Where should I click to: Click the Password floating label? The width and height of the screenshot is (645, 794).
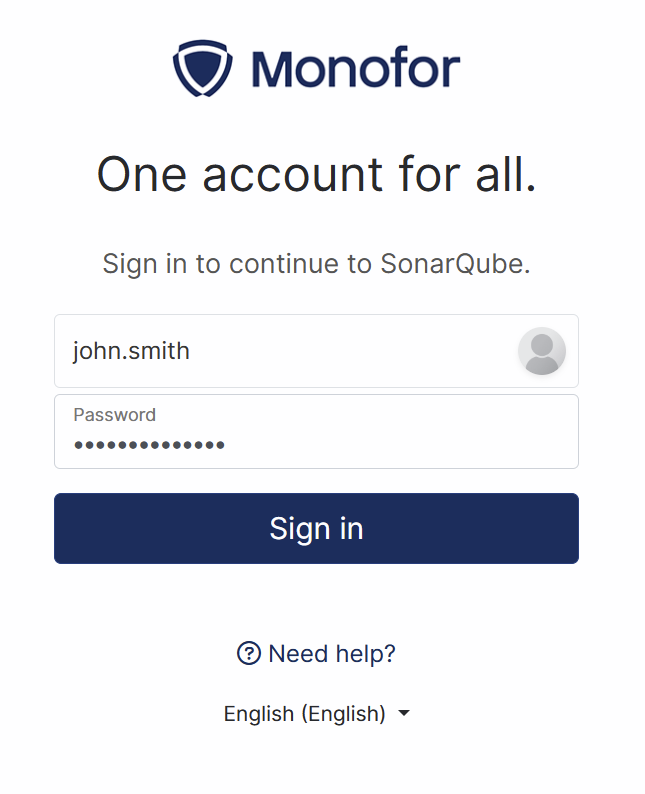click(x=114, y=415)
